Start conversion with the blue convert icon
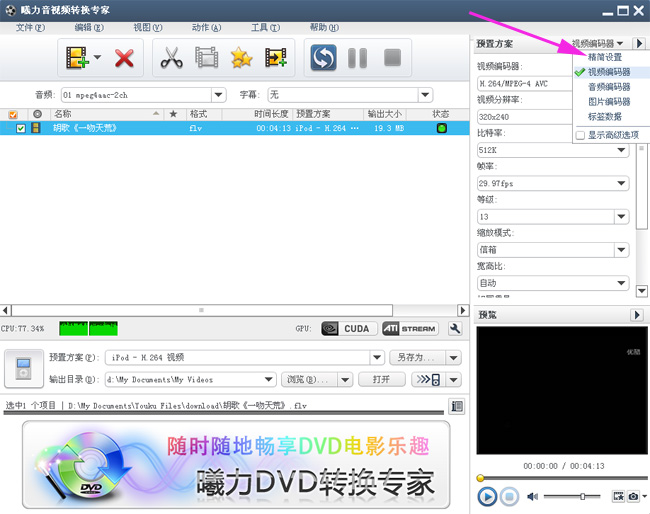Screen dimensions: 650x514 pyautogui.click(x=323, y=58)
